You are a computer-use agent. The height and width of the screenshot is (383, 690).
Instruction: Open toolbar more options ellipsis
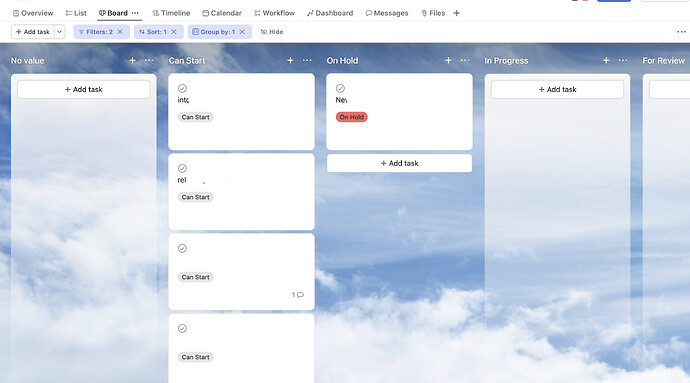[x=681, y=32]
